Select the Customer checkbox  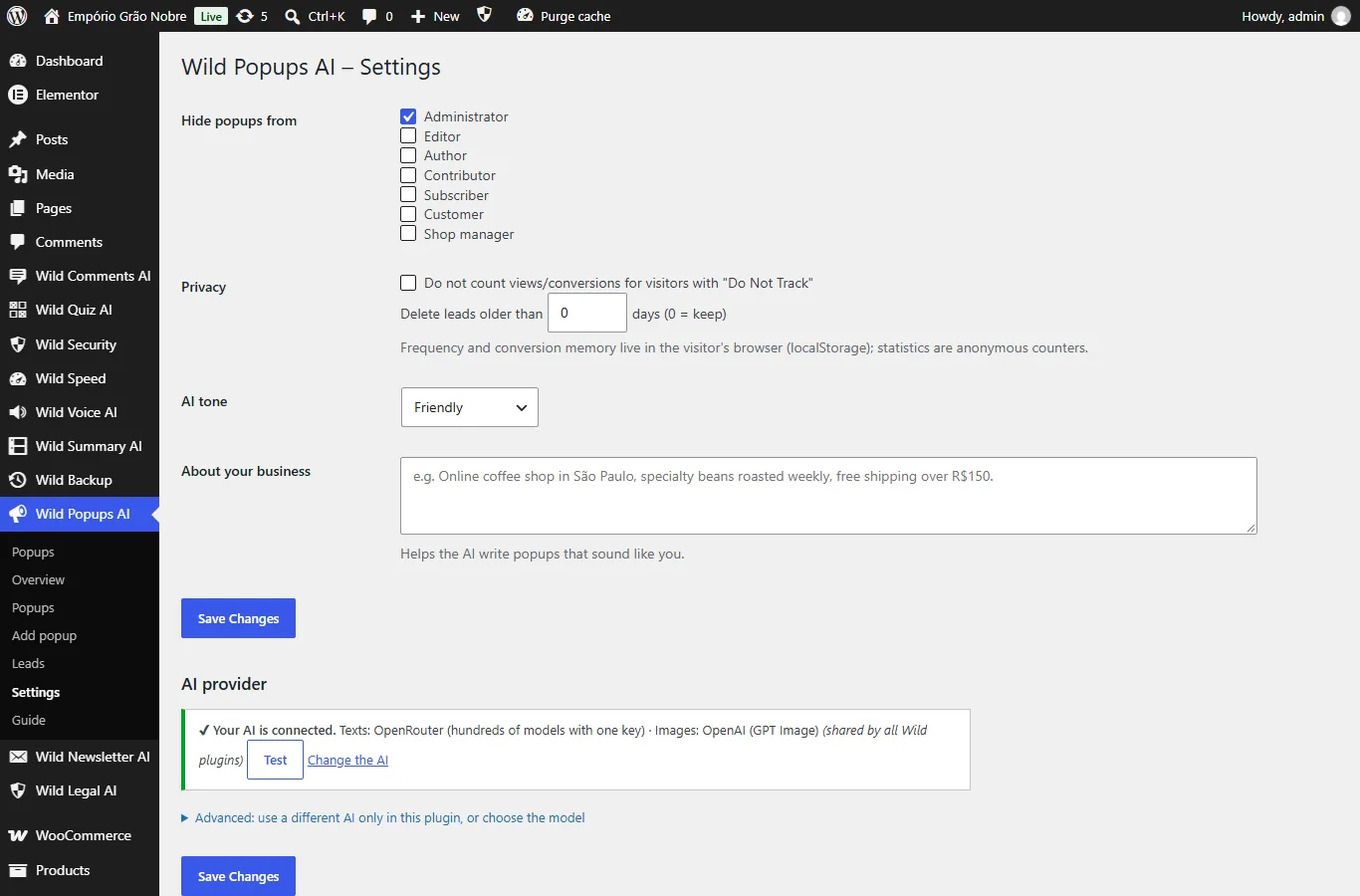pos(408,214)
